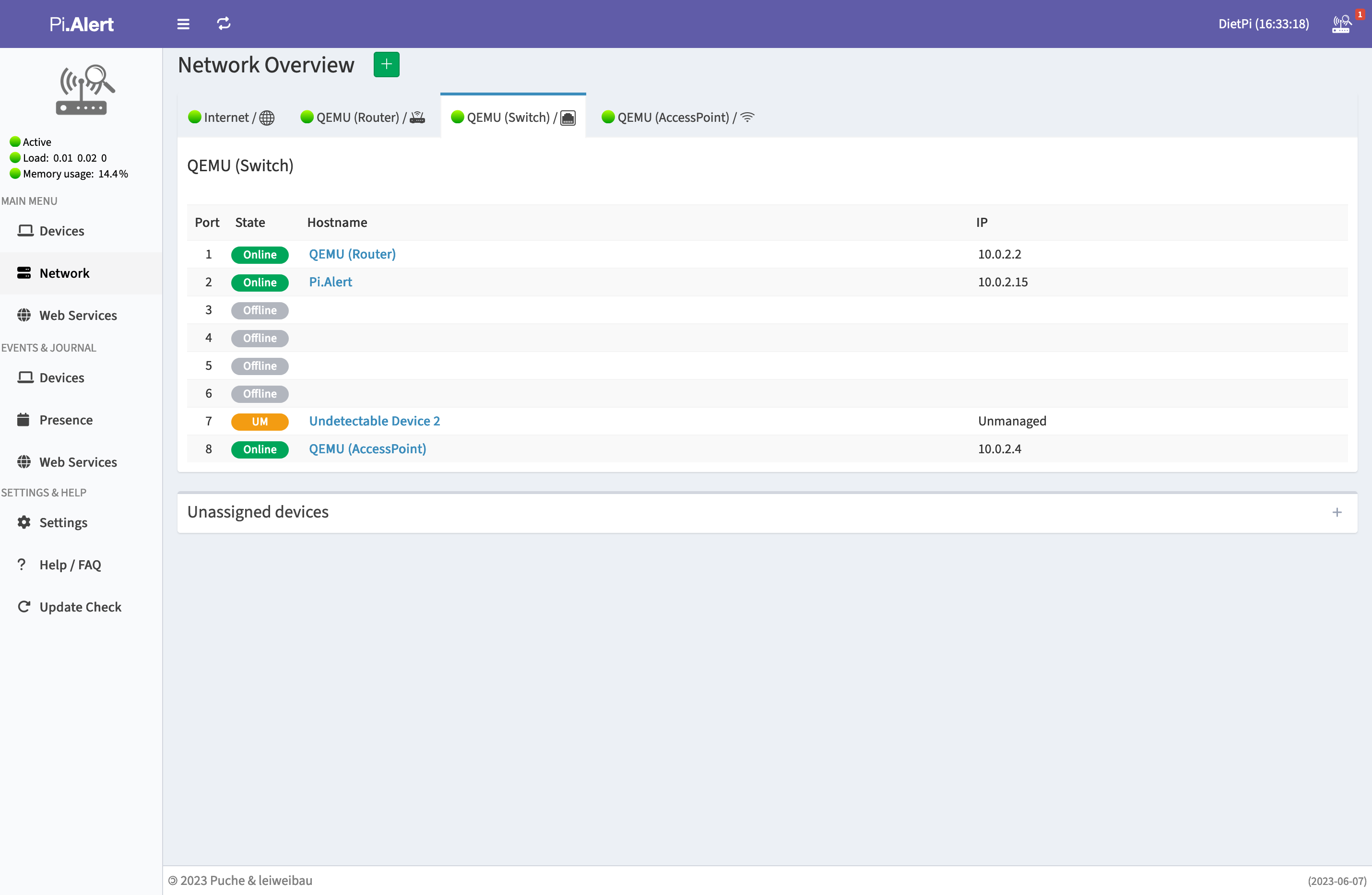Click the Load 0.01 0.02 0 status
Viewport: 1372px width, 895px height.
pos(58,158)
